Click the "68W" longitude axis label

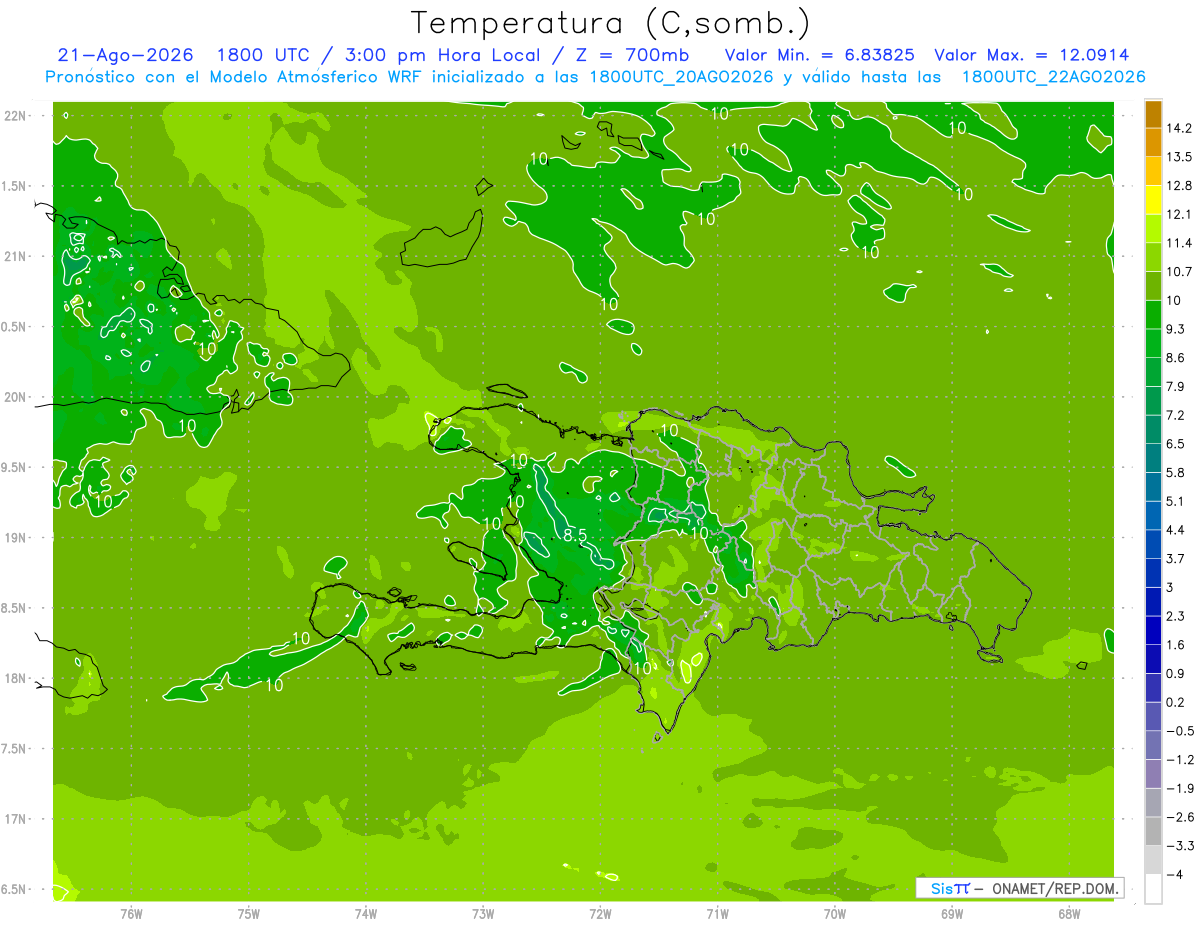(1069, 914)
